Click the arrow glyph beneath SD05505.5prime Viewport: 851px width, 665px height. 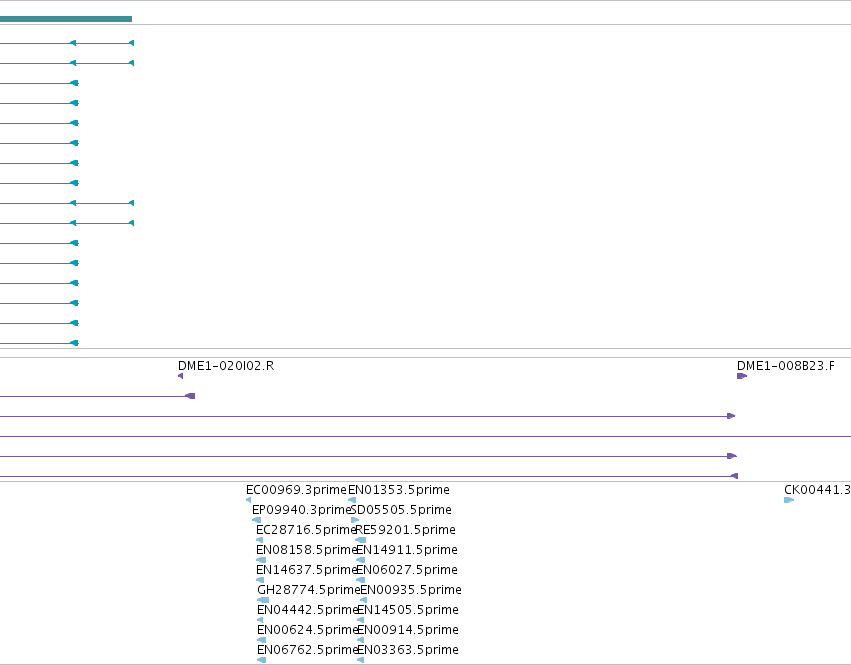click(x=355, y=520)
